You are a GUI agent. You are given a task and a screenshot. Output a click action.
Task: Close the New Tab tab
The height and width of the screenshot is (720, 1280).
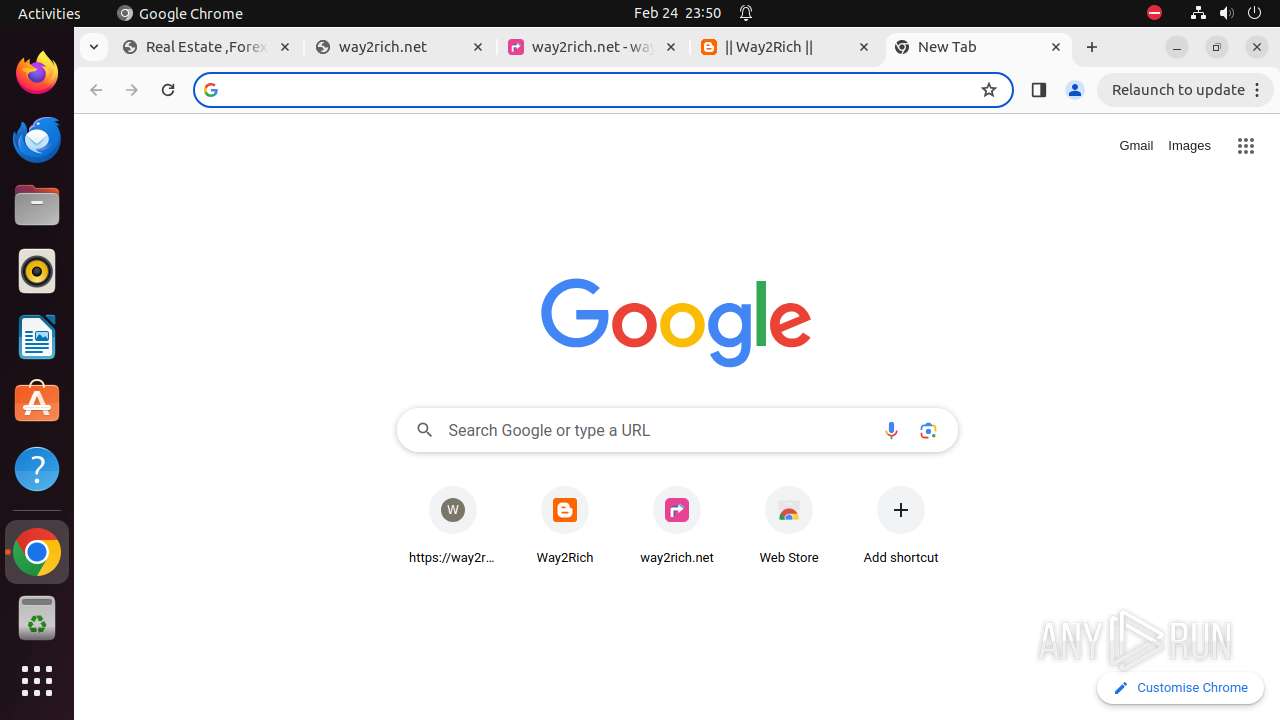1056,47
